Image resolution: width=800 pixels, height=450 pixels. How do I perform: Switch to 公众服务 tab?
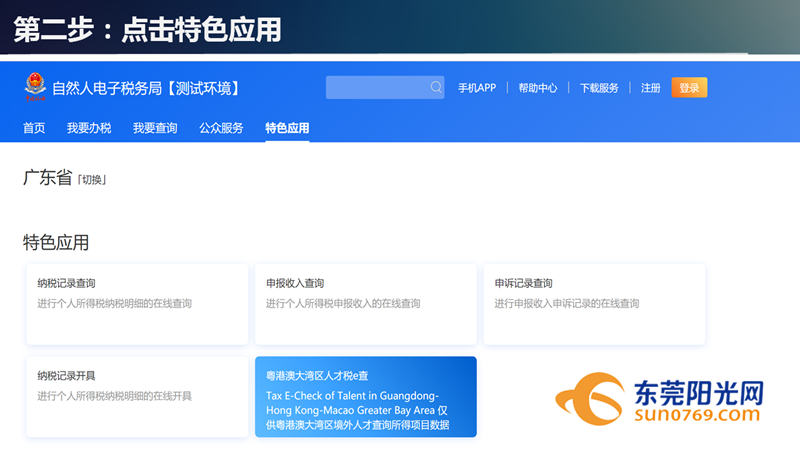[221, 128]
